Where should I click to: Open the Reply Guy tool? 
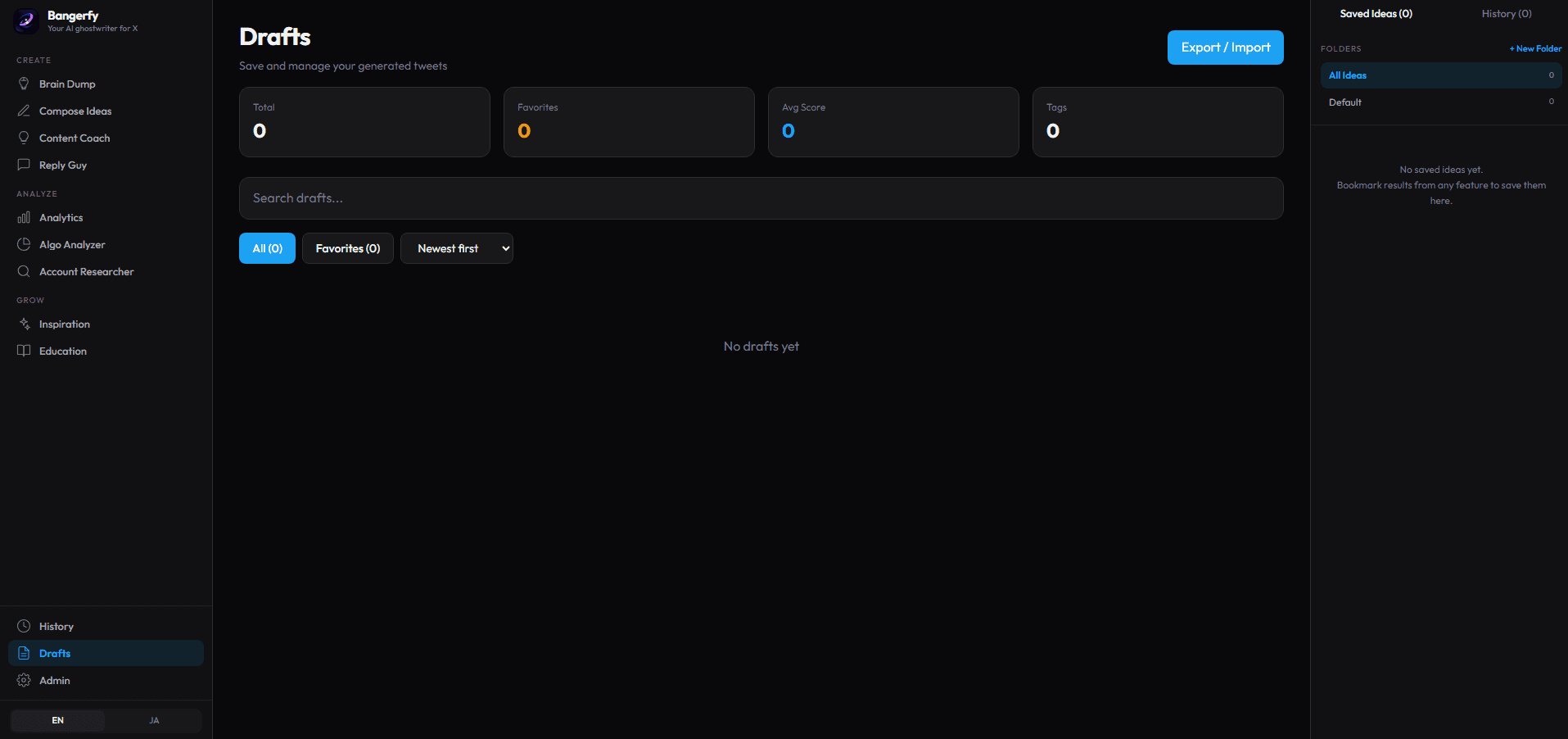pyautogui.click(x=62, y=165)
